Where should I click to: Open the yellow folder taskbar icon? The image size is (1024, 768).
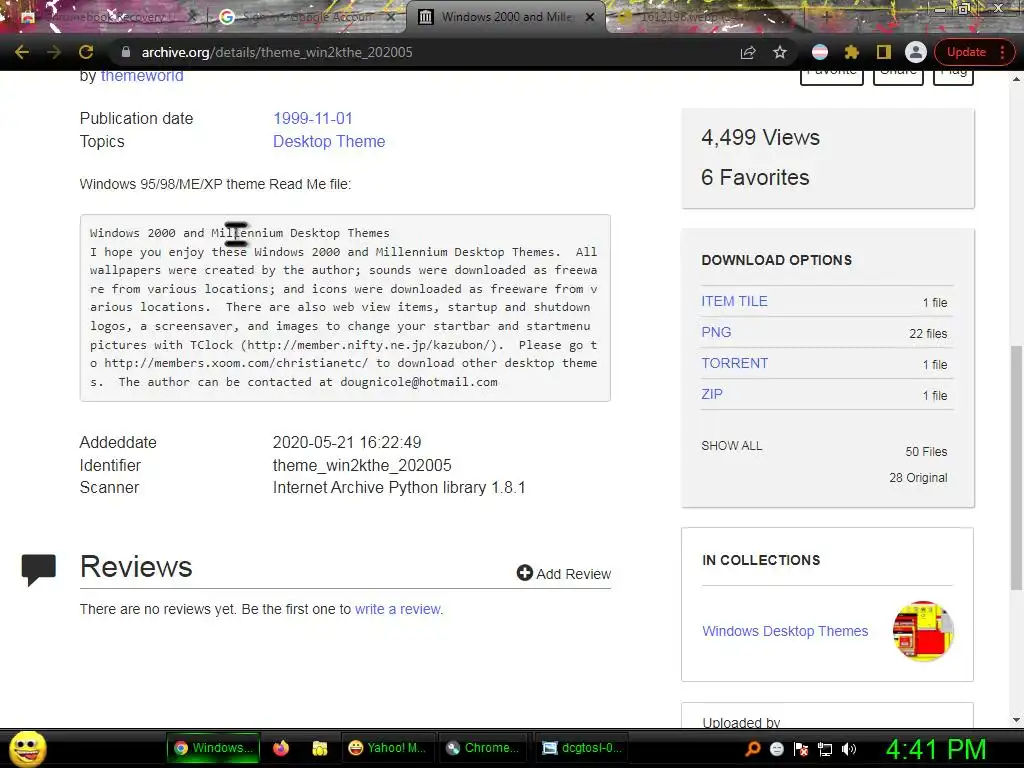coord(319,748)
